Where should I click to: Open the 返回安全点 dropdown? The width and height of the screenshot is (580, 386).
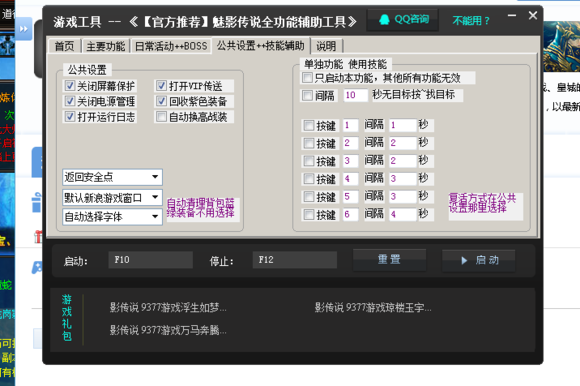(112, 177)
